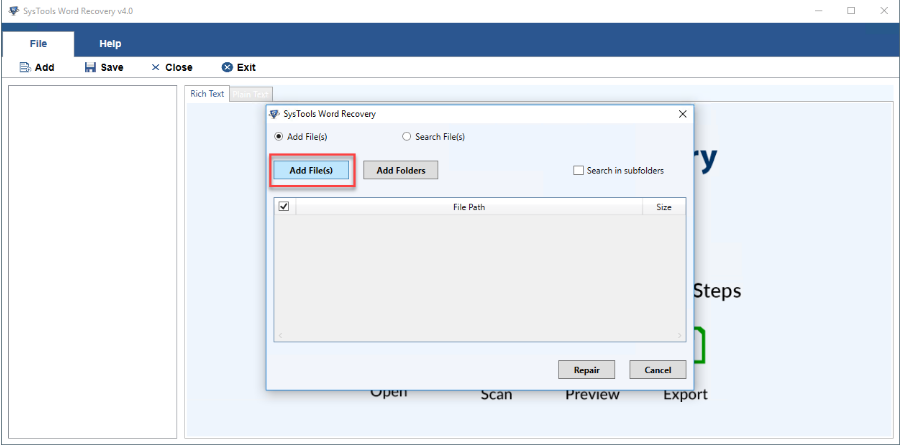This screenshot has height=445, width=900.
Task: Click the file list horizontal scrollbar
Action: coord(480,335)
